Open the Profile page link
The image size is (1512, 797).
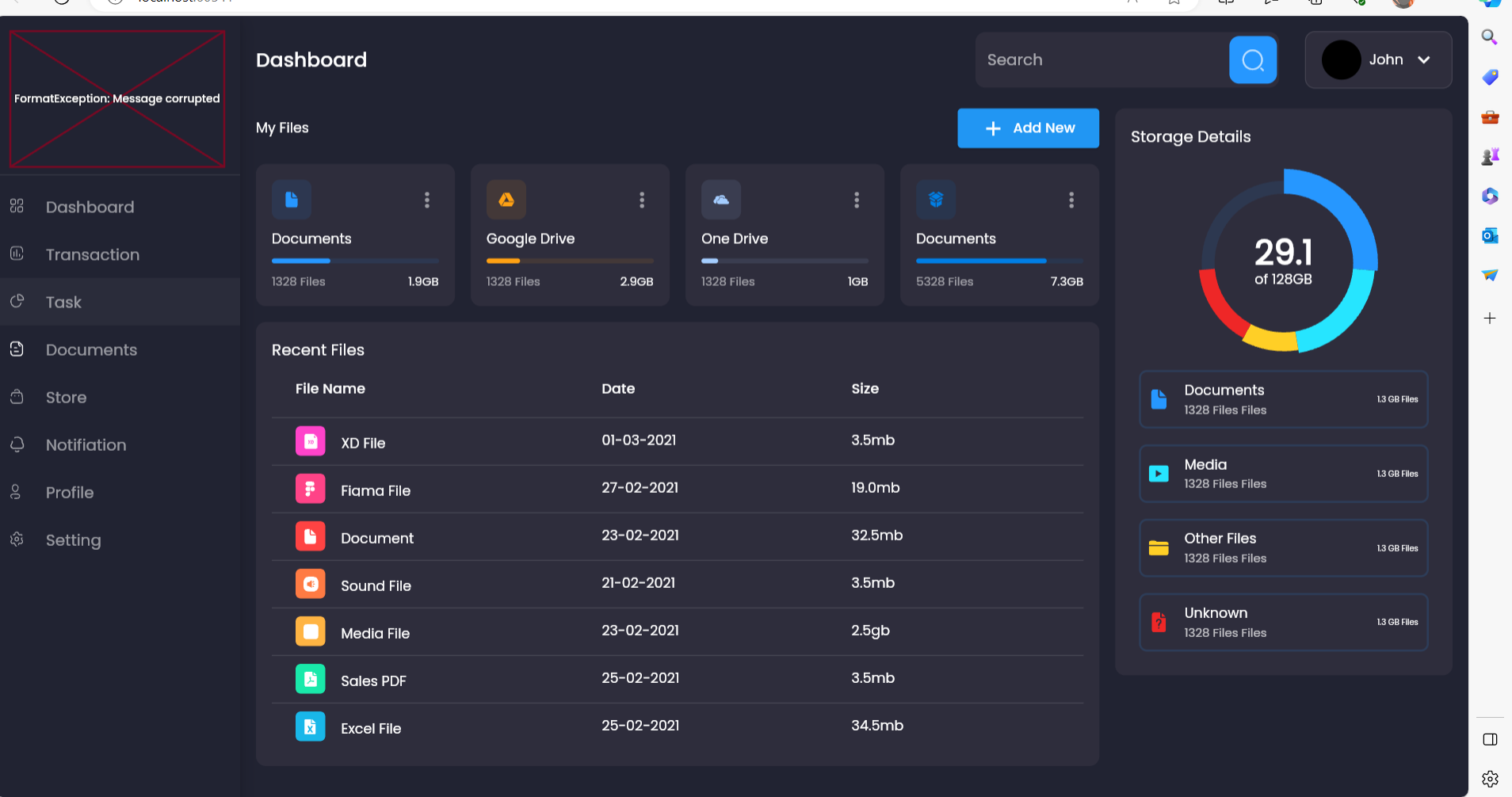pyautogui.click(x=70, y=492)
